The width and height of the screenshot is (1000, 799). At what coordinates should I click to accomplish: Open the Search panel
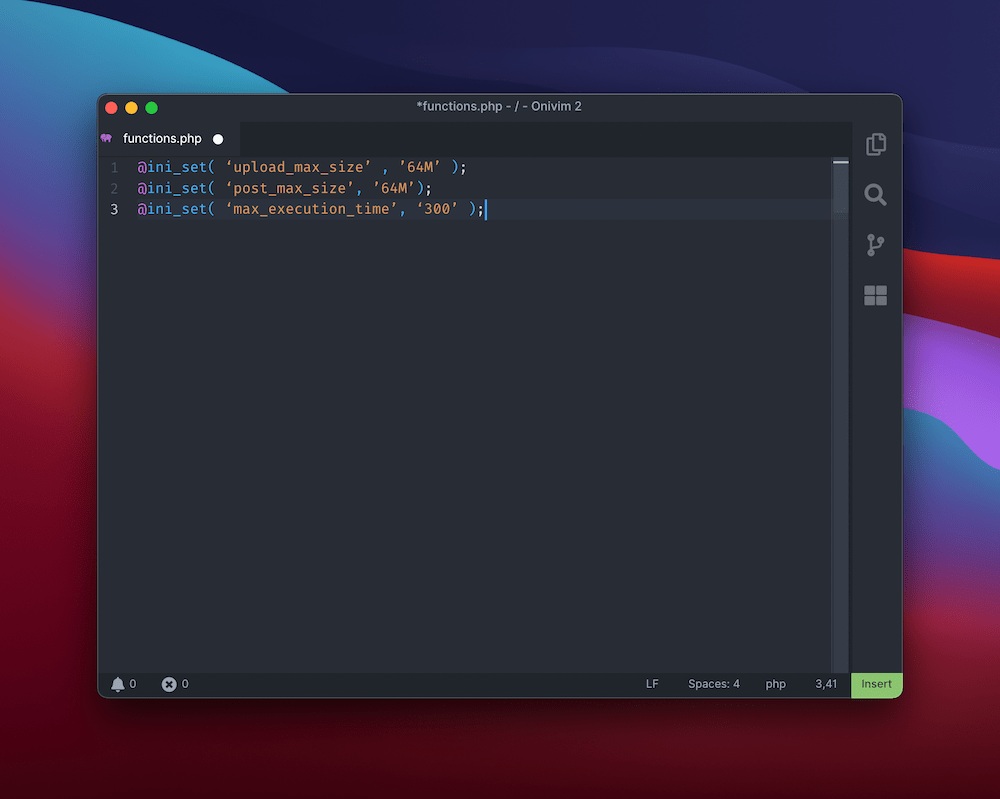click(875, 196)
